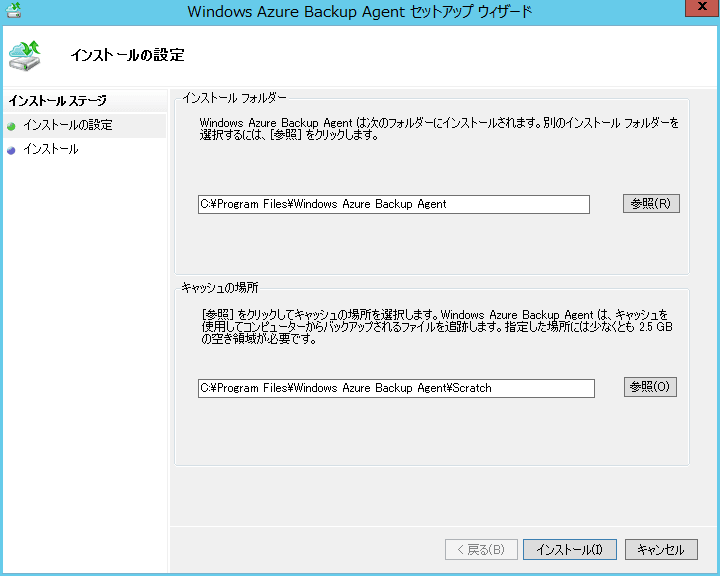This screenshot has height=576, width=720.
Task: Click the インストール フォルダー group label
Action: pyautogui.click(x=234, y=98)
